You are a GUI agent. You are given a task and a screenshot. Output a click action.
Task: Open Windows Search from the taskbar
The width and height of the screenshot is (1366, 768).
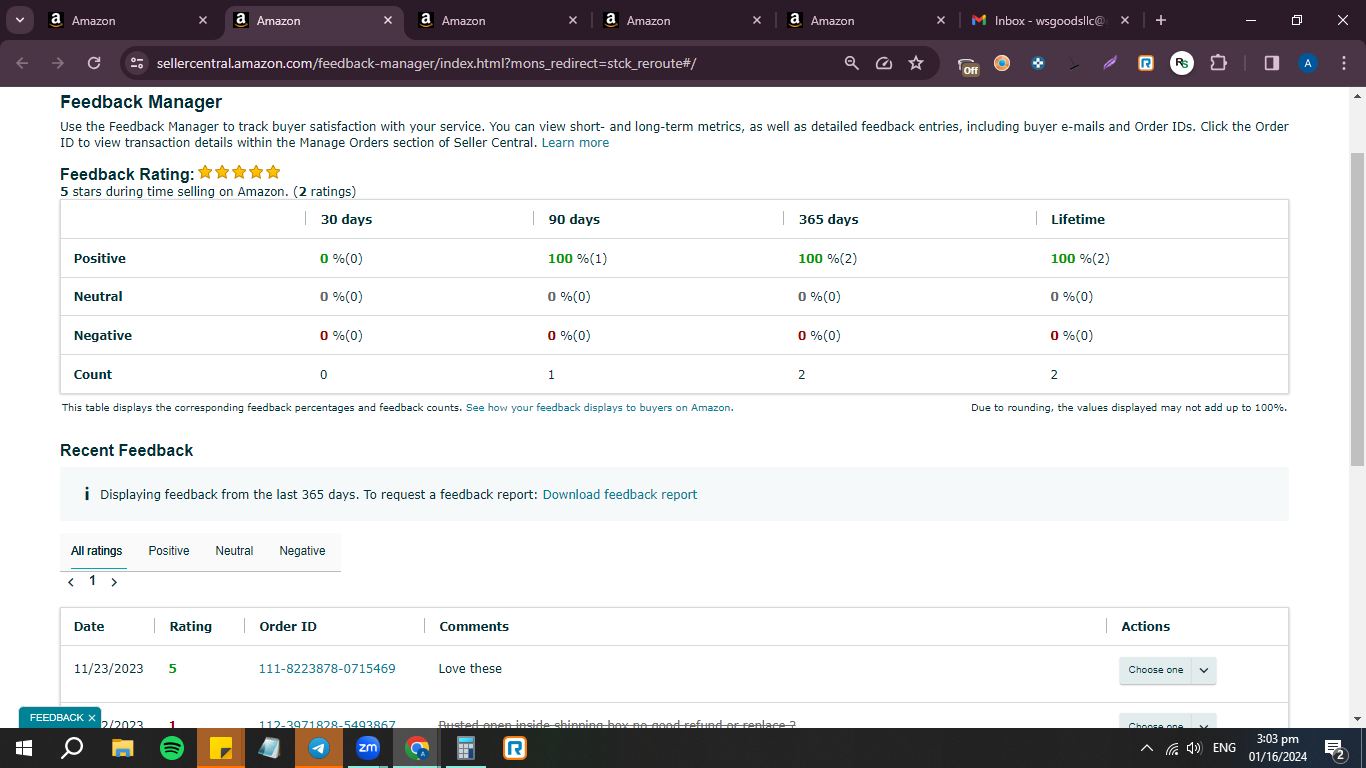tap(72, 748)
